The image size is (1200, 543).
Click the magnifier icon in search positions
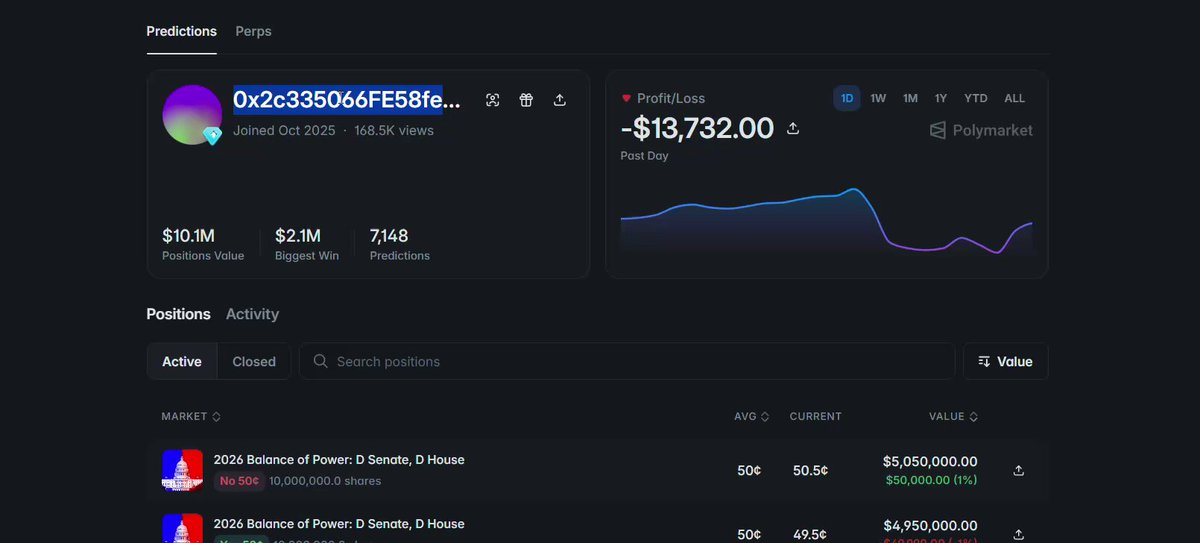tap(320, 361)
